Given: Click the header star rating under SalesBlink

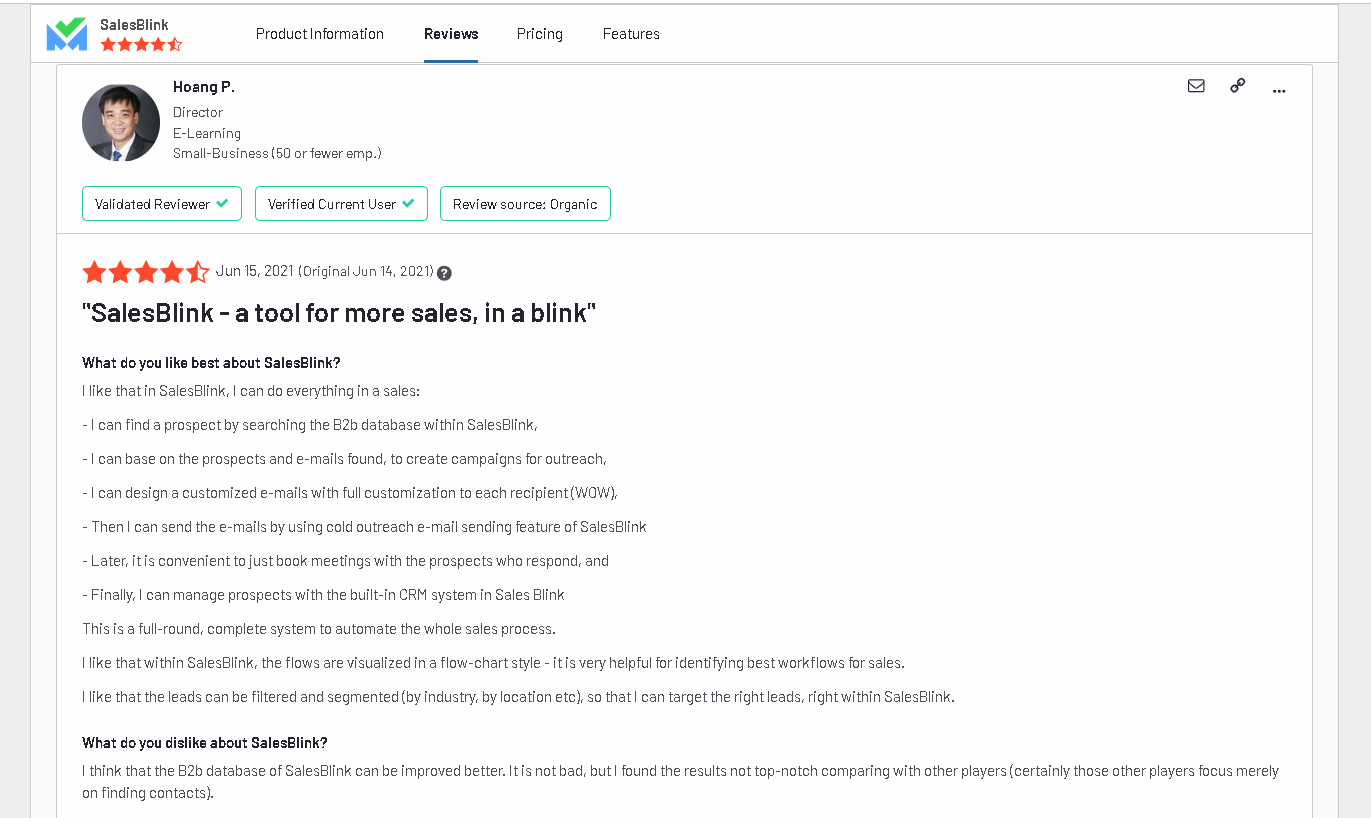Looking at the screenshot, I should [x=141, y=45].
